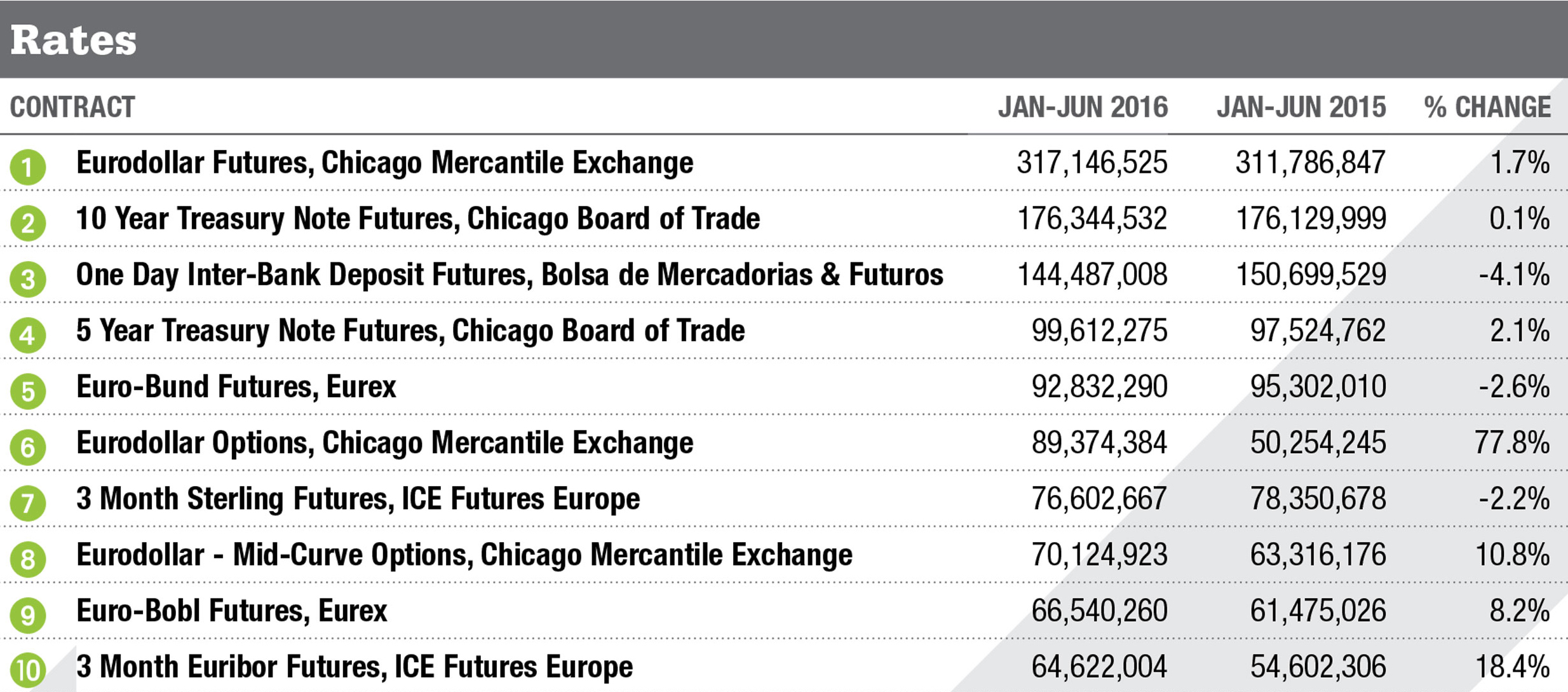Click the green number 2 rank badge
Screen dimensions: 1568x692
coord(28,223)
